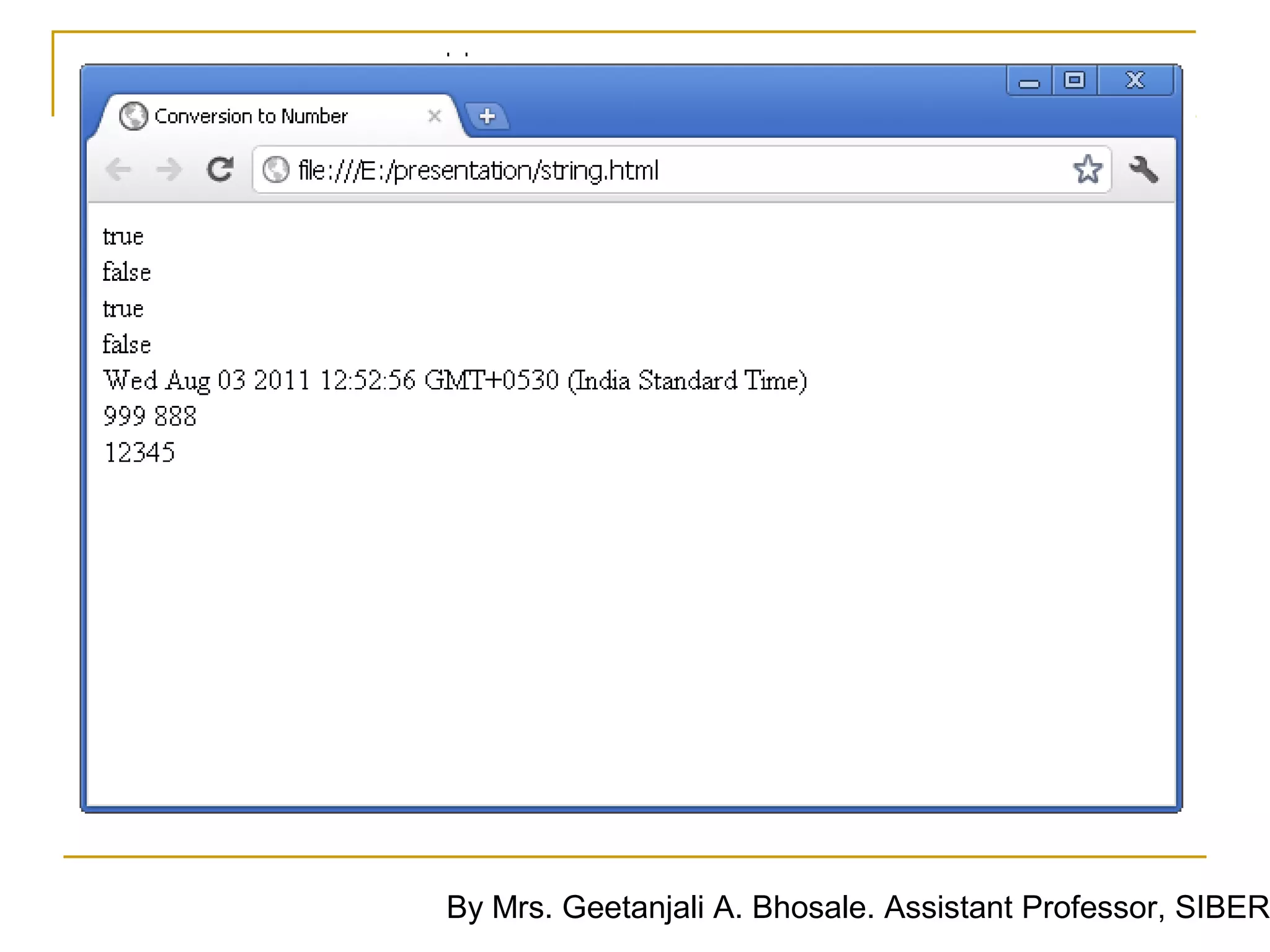Click the '999 888' output line
Screen dimensions: 1270x952
pyautogui.click(x=150, y=416)
